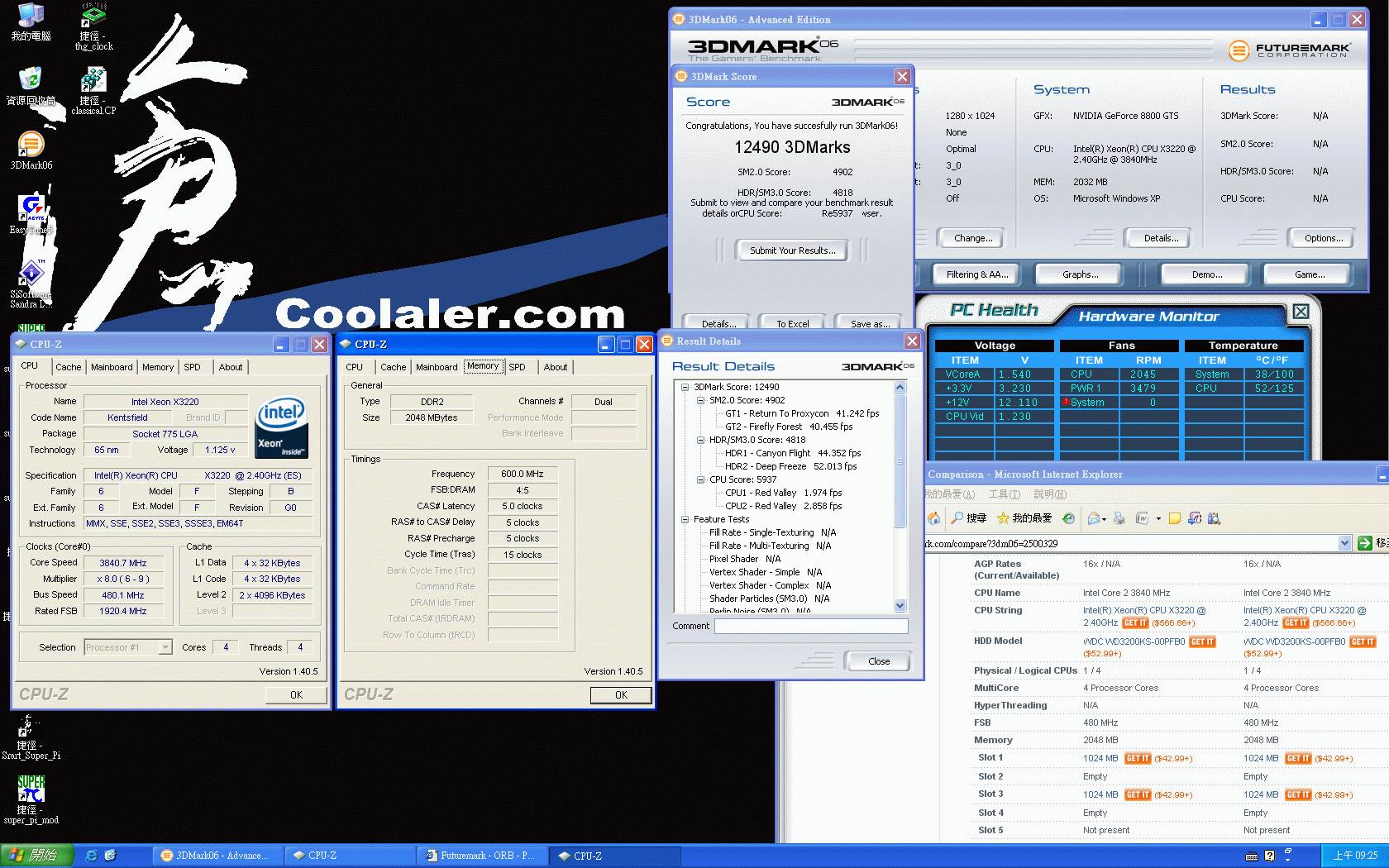Viewport: 1389px width, 868px height.
Task: Click the Submit Your Results button
Action: [x=791, y=249]
